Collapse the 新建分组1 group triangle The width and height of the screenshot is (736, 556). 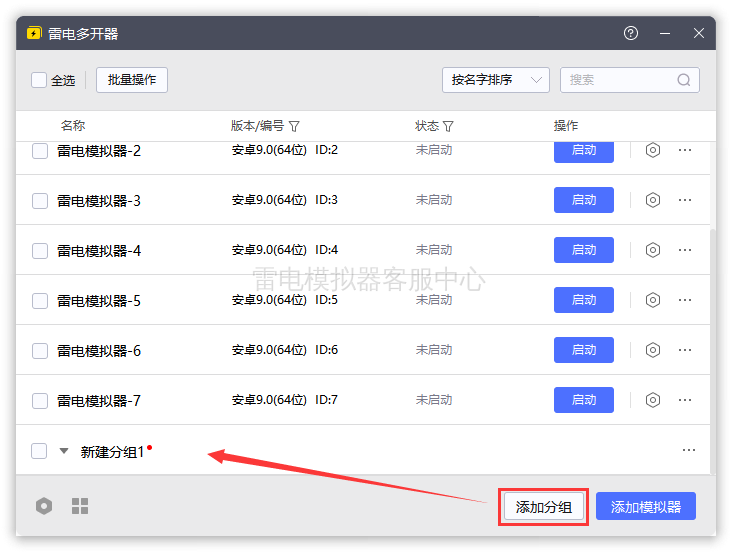(x=64, y=451)
